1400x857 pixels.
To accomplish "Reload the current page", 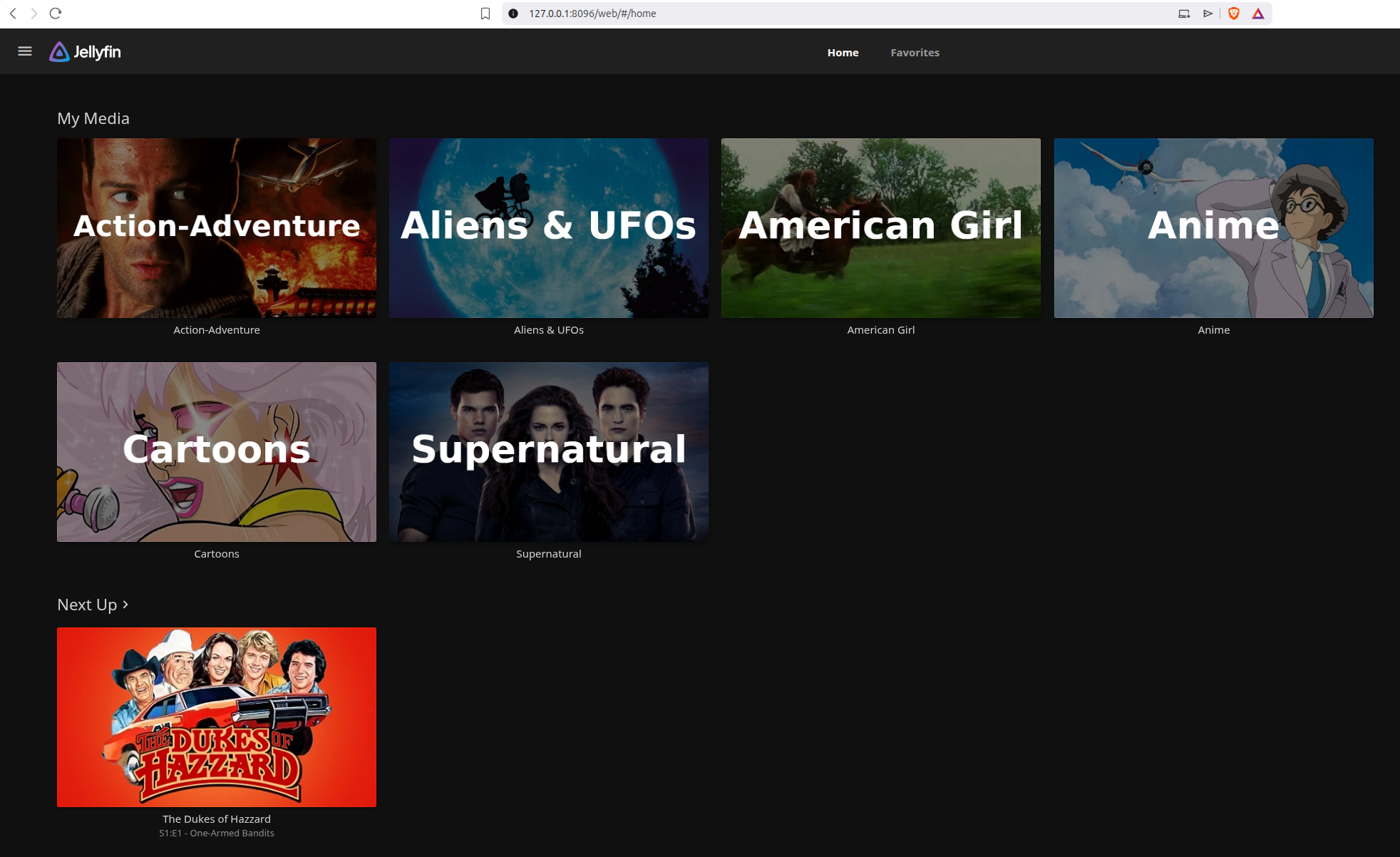I will (x=56, y=14).
